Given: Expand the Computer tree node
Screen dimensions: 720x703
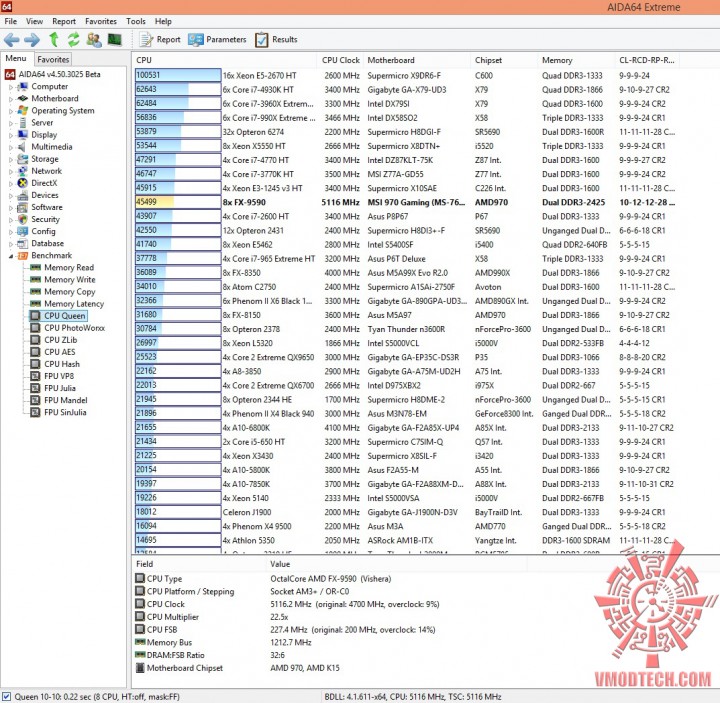Looking at the screenshot, I should point(11,87).
